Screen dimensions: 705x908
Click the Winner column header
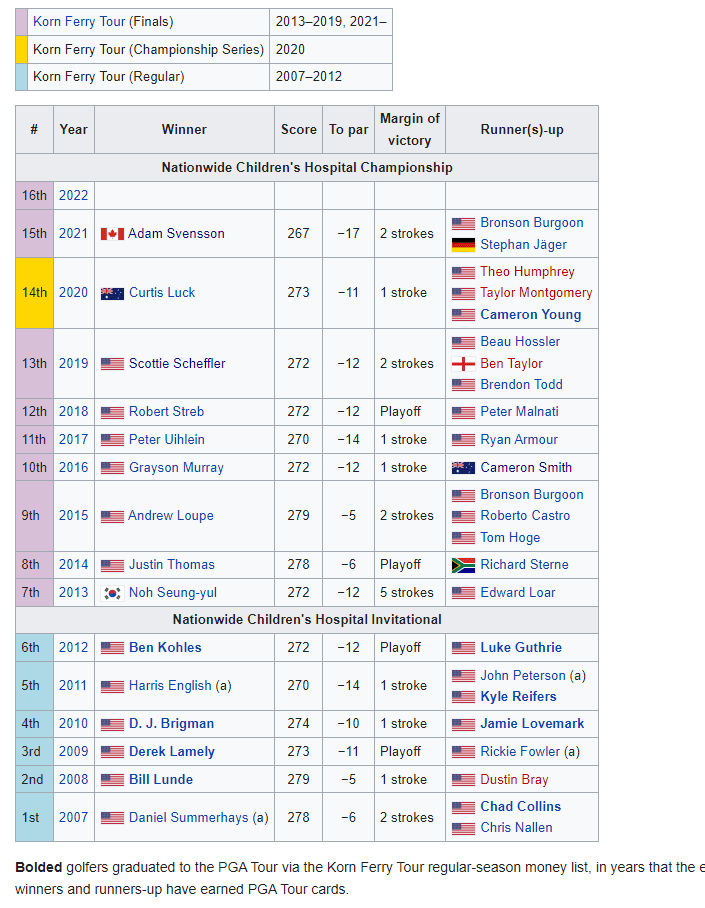click(184, 130)
